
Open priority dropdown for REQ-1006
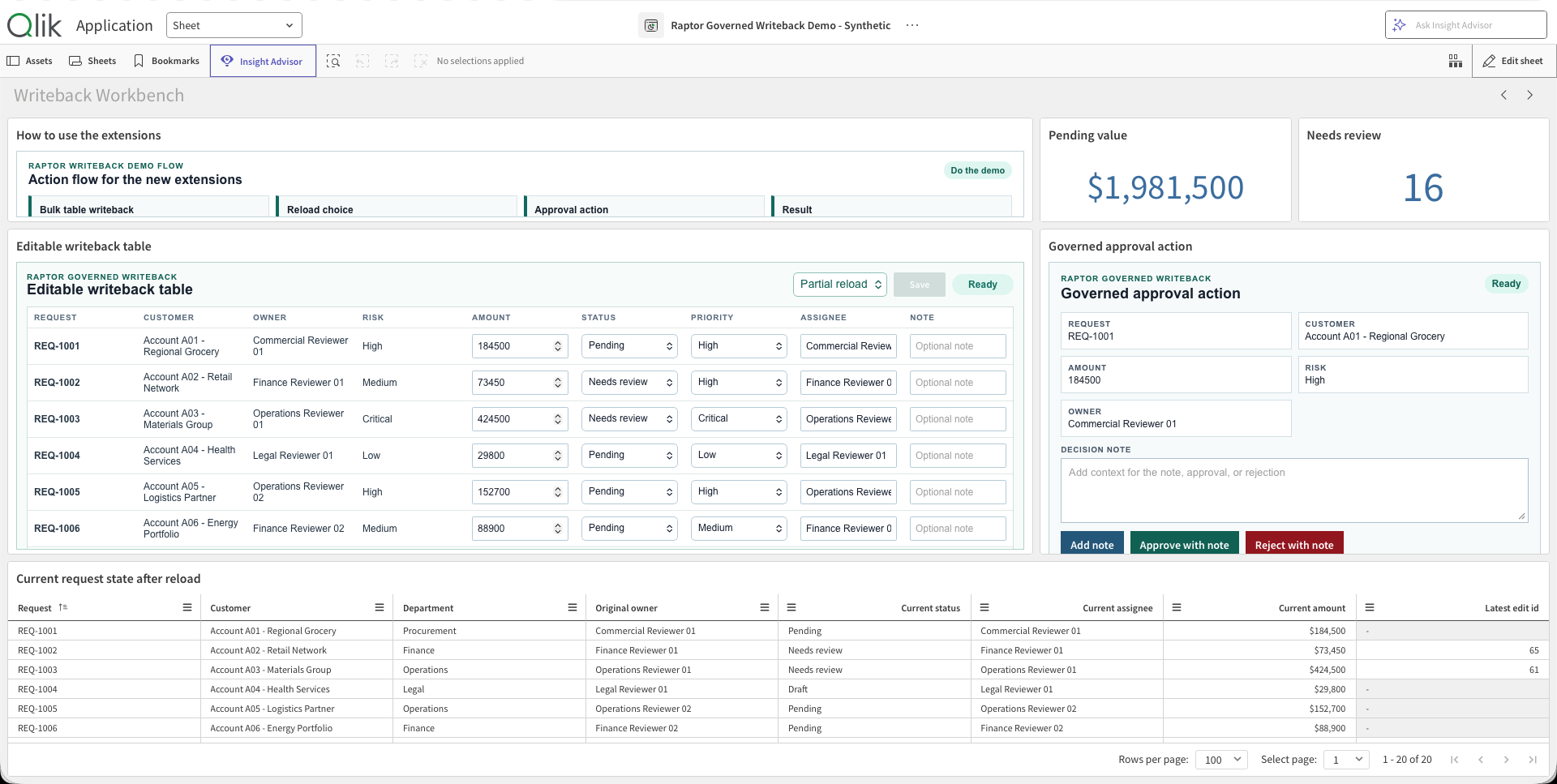[x=739, y=528]
